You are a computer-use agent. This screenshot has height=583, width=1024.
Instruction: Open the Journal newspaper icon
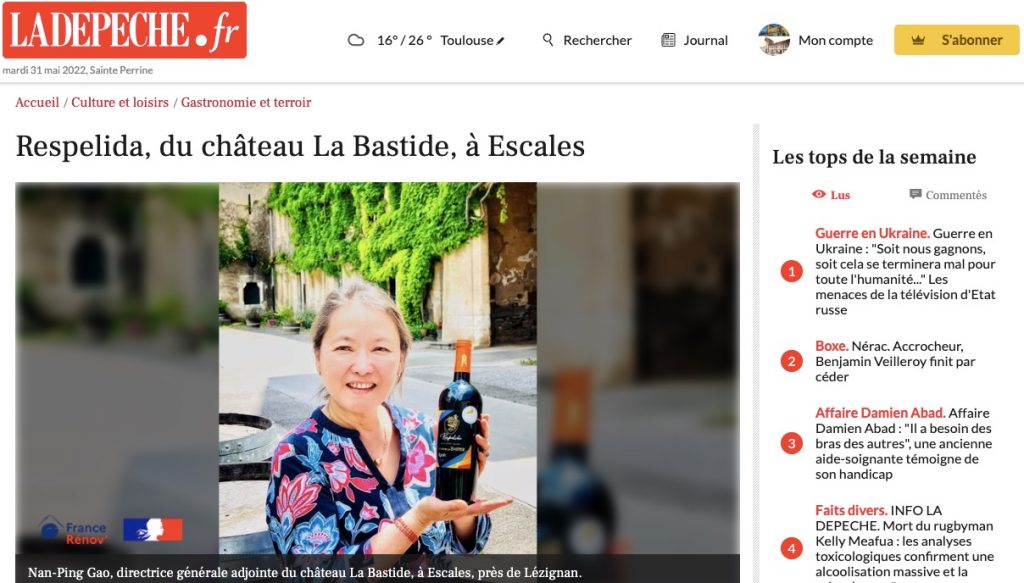668,40
